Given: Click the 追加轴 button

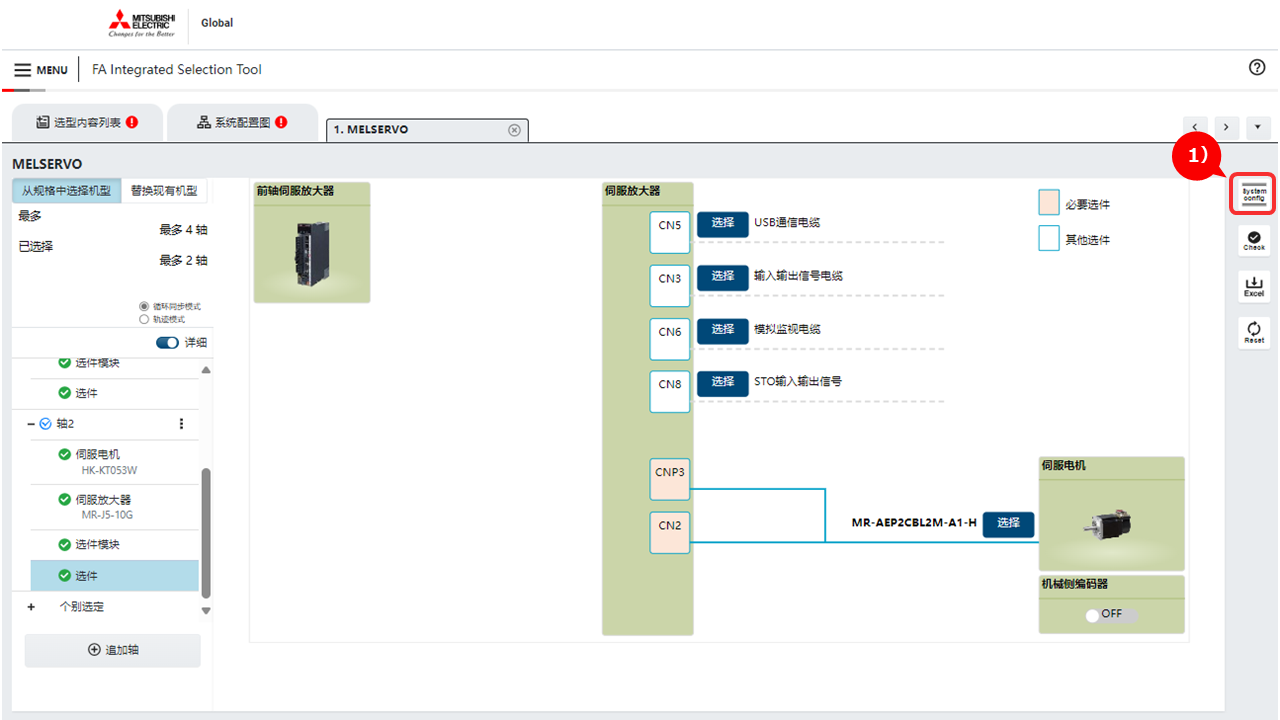Looking at the screenshot, I should click(x=113, y=650).
